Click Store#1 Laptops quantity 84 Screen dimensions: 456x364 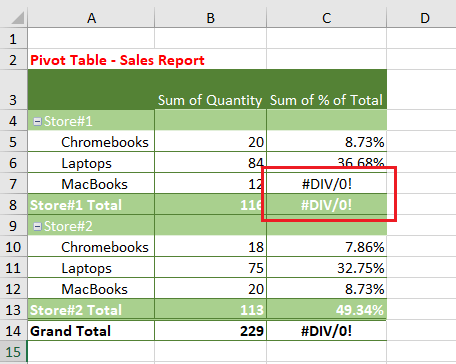click(x=210, y=163)
